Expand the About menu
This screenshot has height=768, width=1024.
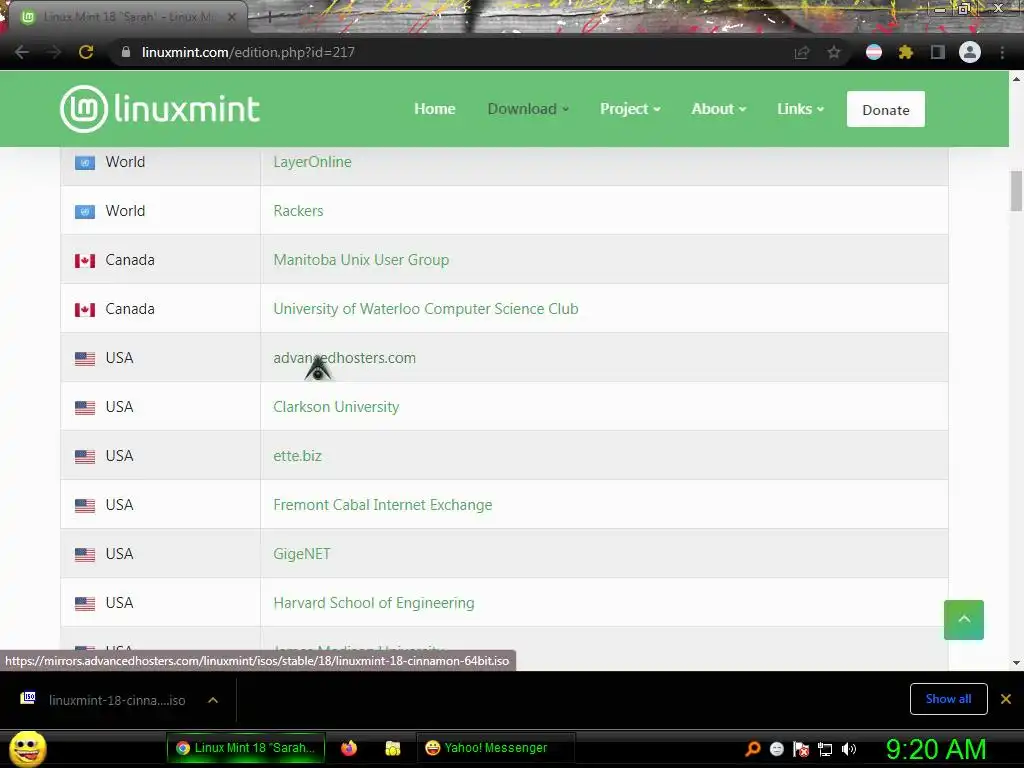(718, 108)
